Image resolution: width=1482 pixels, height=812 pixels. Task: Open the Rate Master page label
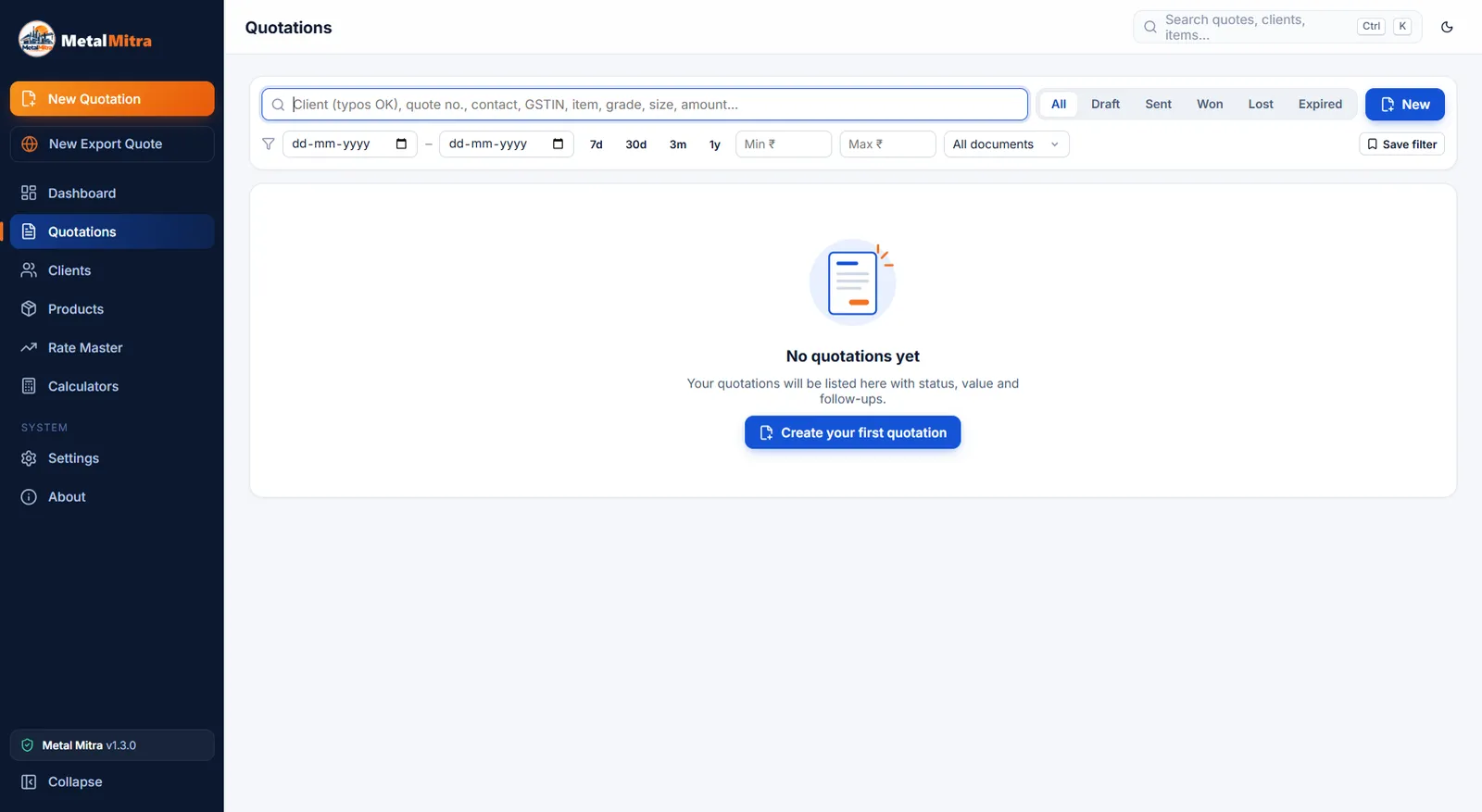click(85, 347)
